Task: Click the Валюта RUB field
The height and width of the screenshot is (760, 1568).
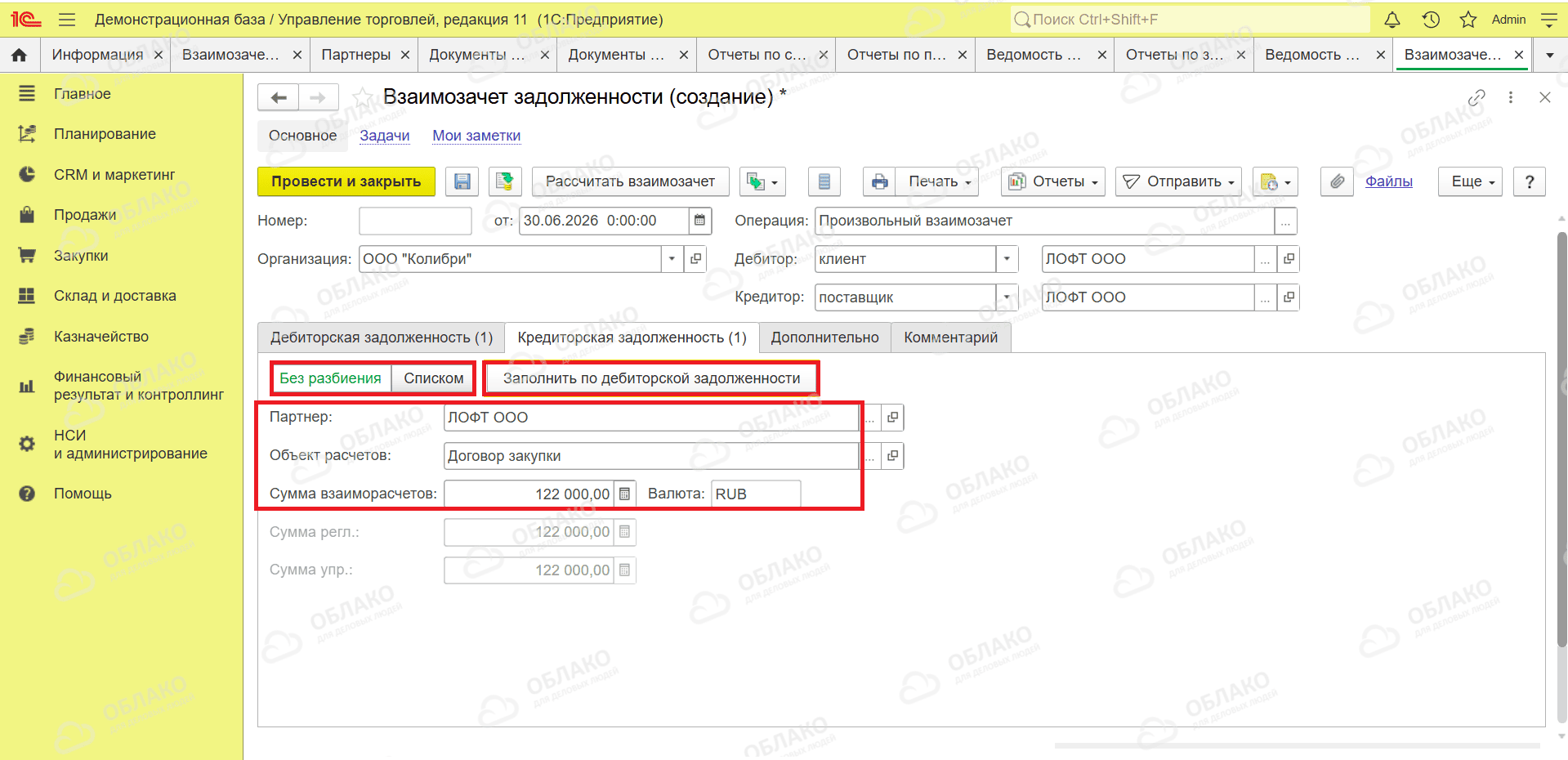Action: pos(756,494)
